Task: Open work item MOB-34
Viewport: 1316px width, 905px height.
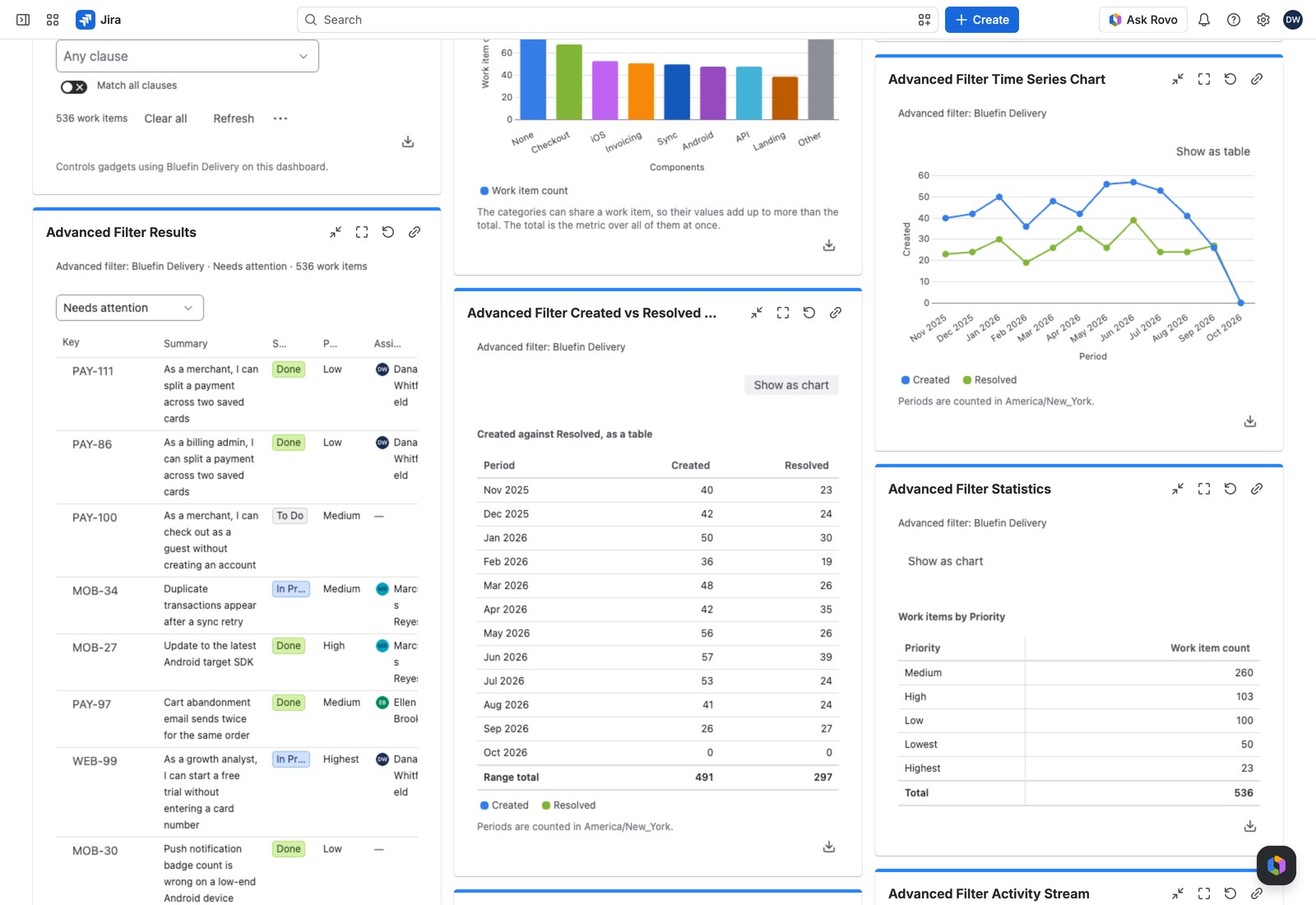Action: (95, 591)
